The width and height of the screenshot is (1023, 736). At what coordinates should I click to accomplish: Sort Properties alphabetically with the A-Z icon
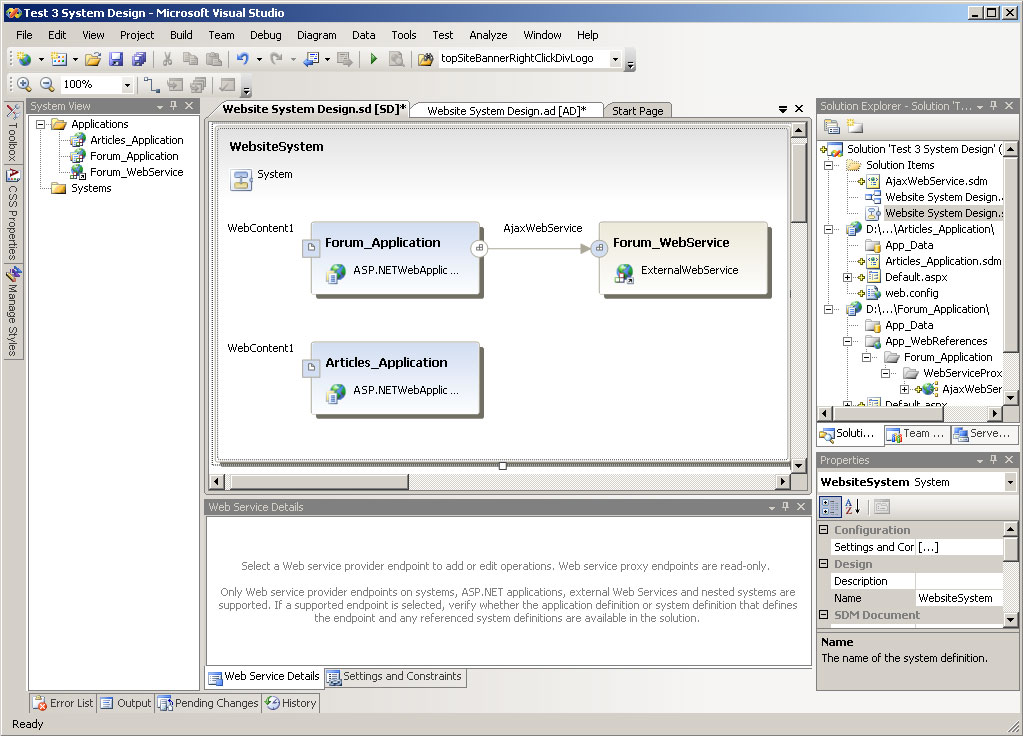[853, 506]
